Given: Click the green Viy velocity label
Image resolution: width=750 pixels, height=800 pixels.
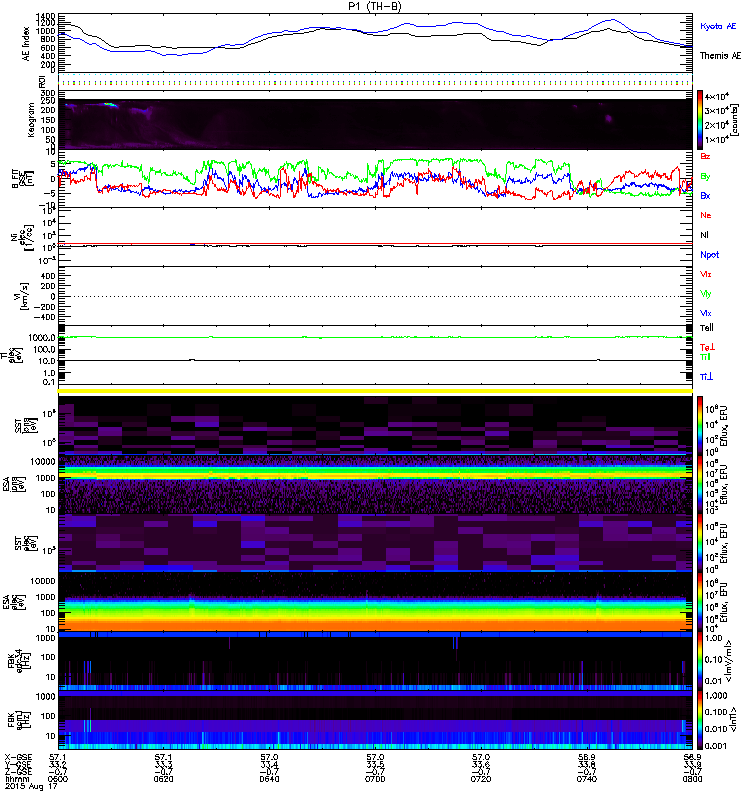Looking at the screenshot, I should tap(706, 293).
